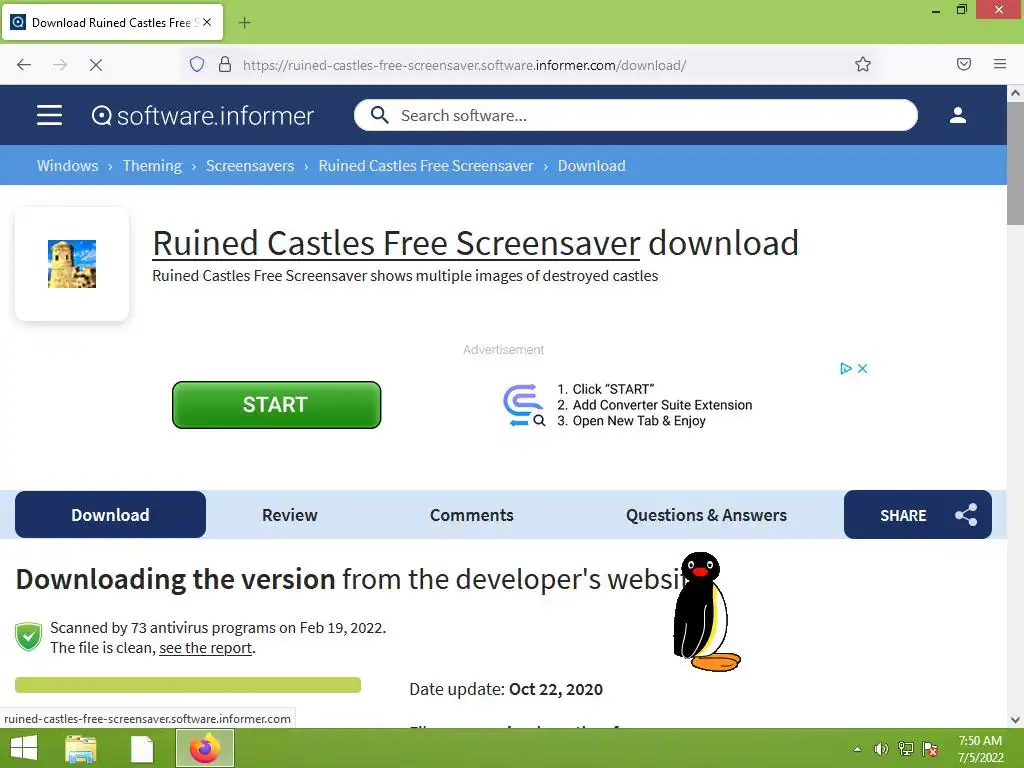The height and width of the screenshot is (768, 1024).
Task: Open the Action Center flag icon
Action: click(x=930, y=749)
